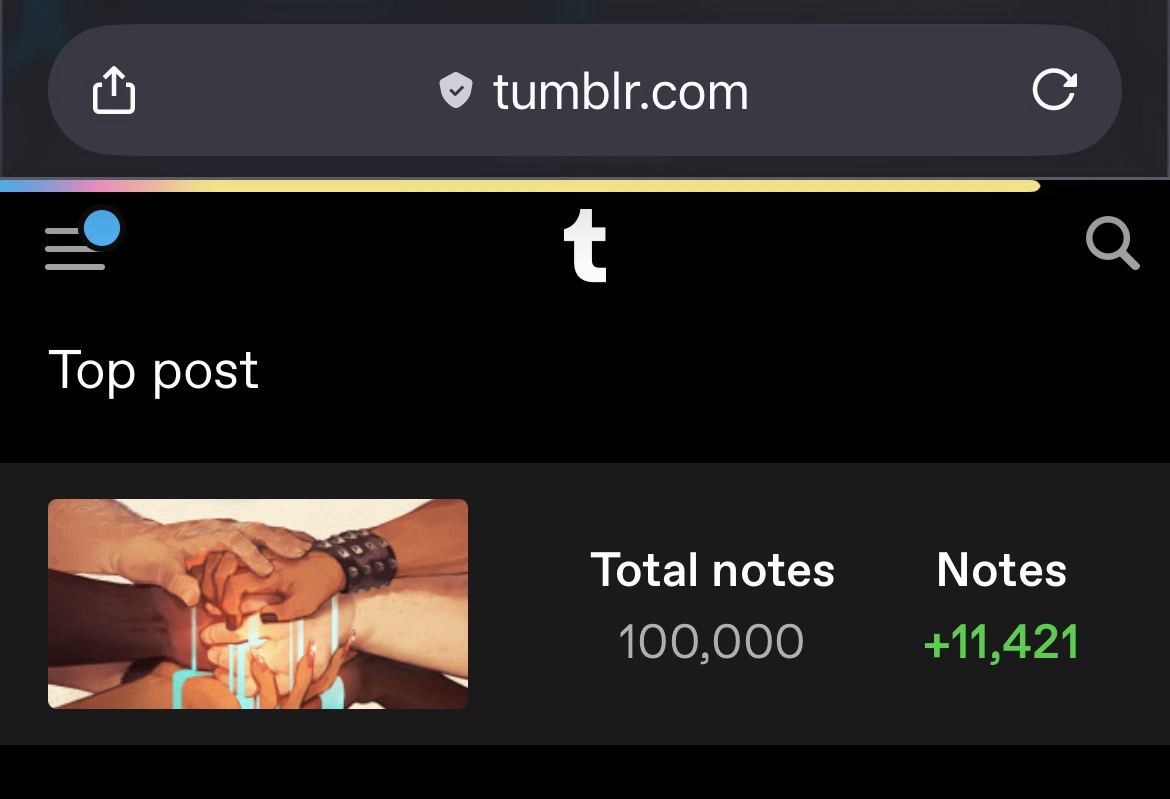This screenshot has height=799, width=1170.
Task: Click the "Notes" column label
Action: coord(1001,570)
